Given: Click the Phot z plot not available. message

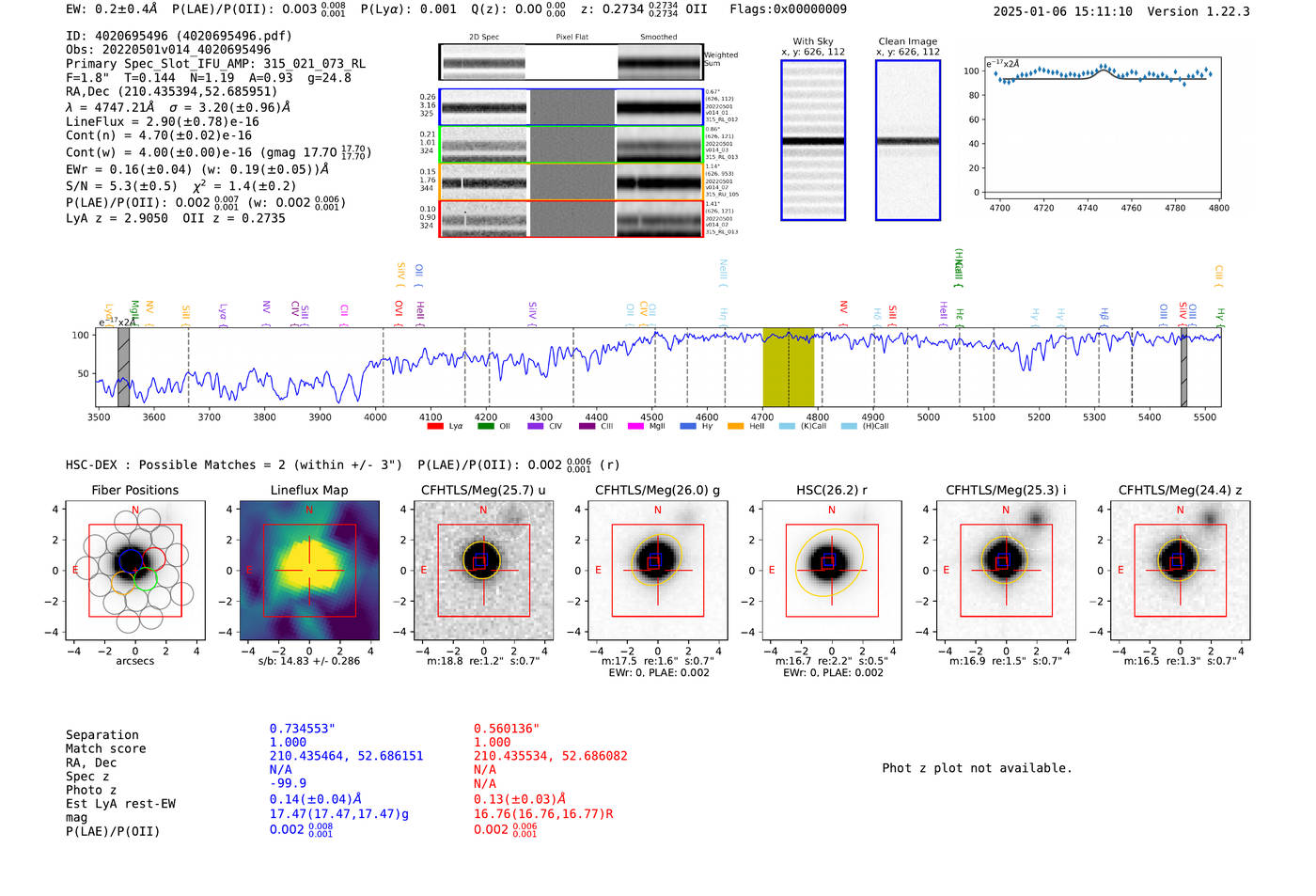Looking at the screenshot, I should point(977,768).
